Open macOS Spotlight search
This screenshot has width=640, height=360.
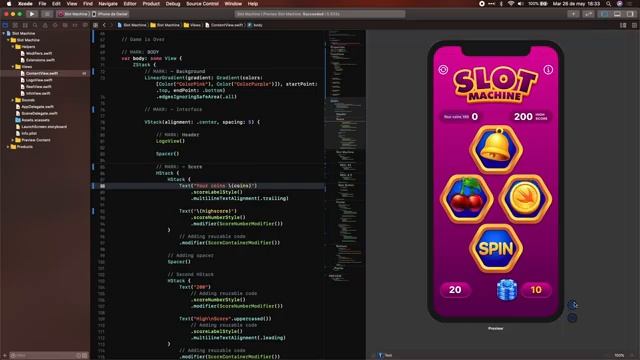pyautogui.click(x=609, y=4)
